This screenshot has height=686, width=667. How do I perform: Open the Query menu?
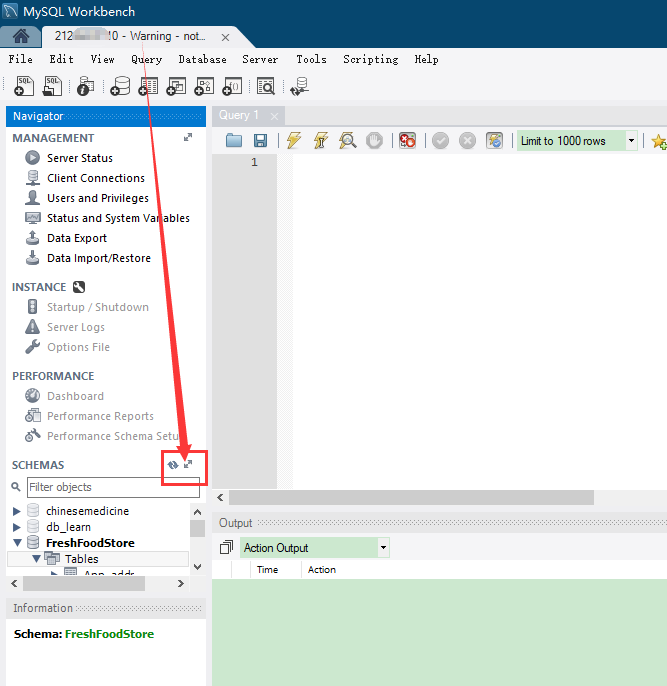point(147,59)
